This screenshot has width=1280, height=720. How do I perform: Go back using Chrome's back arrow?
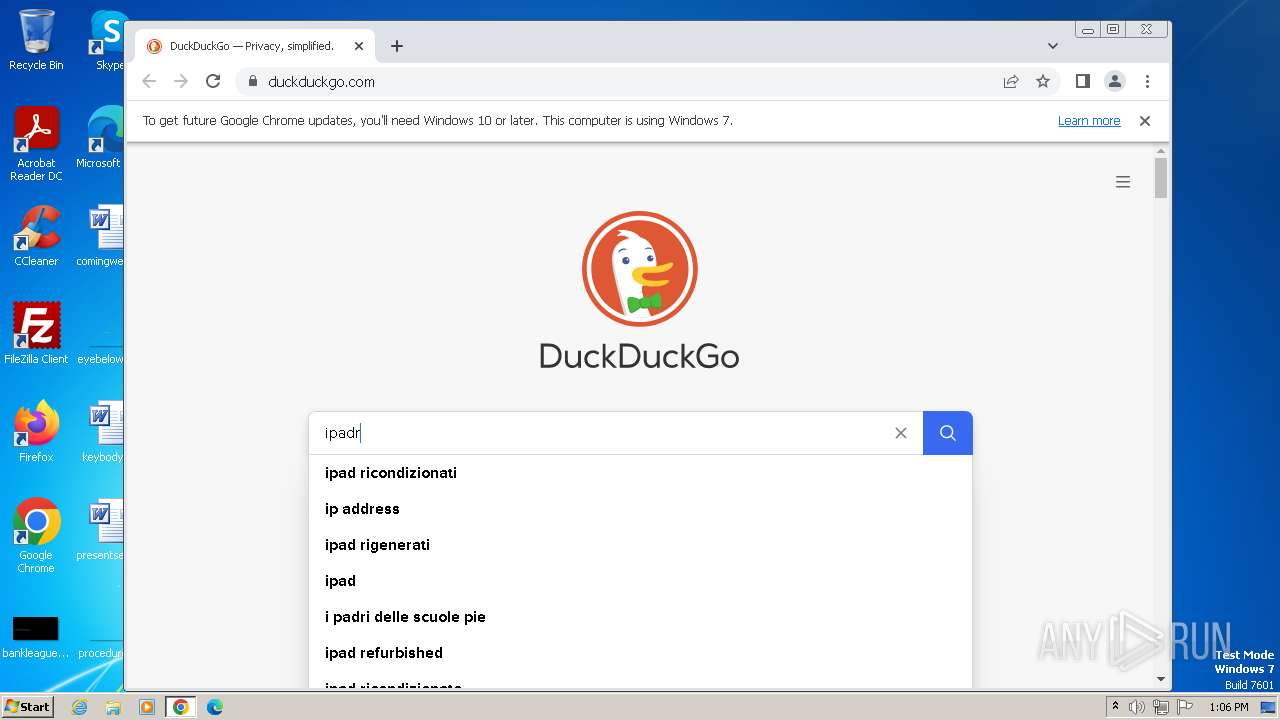149,82
